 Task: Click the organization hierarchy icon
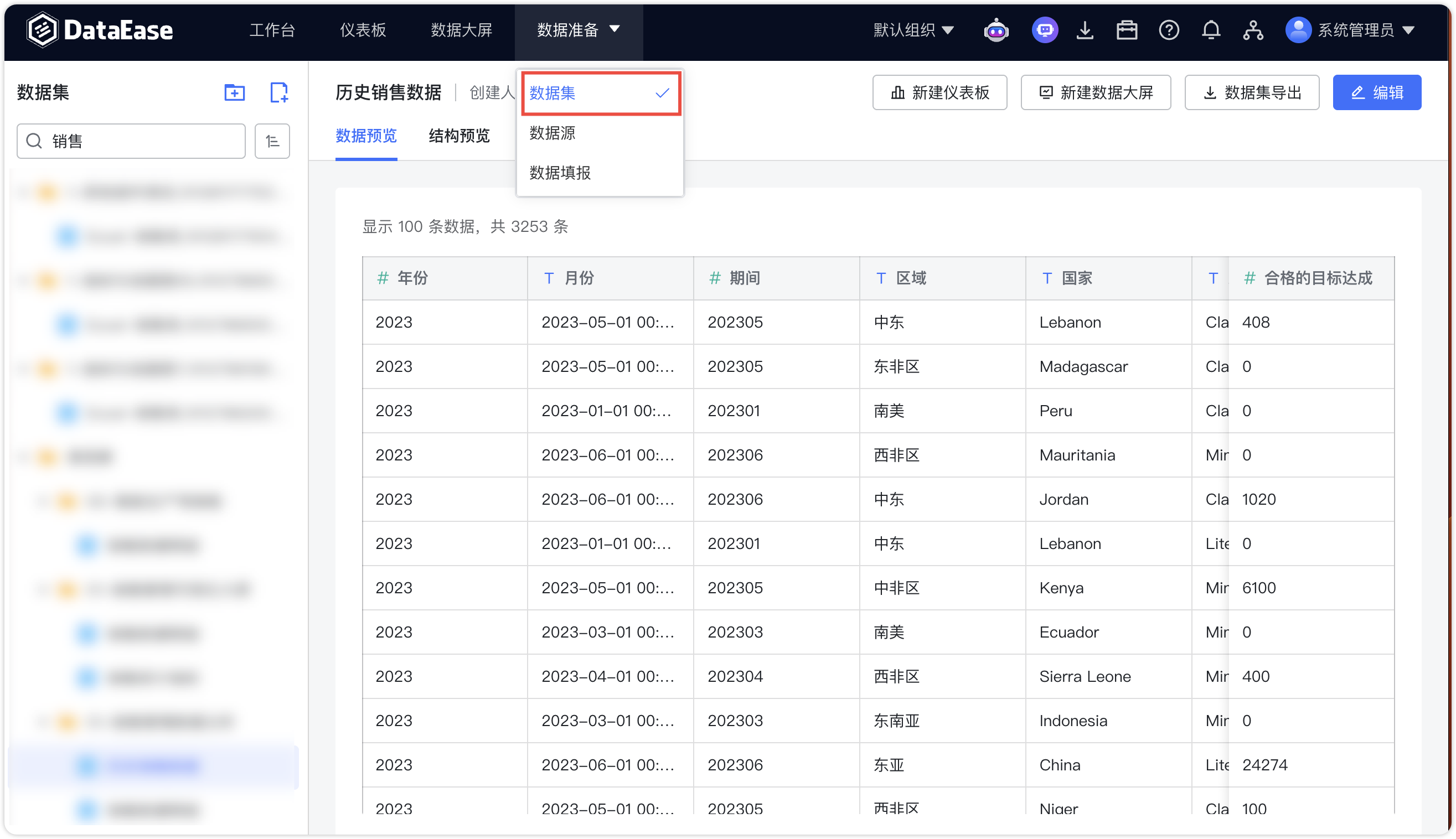tap(1254, 29)
